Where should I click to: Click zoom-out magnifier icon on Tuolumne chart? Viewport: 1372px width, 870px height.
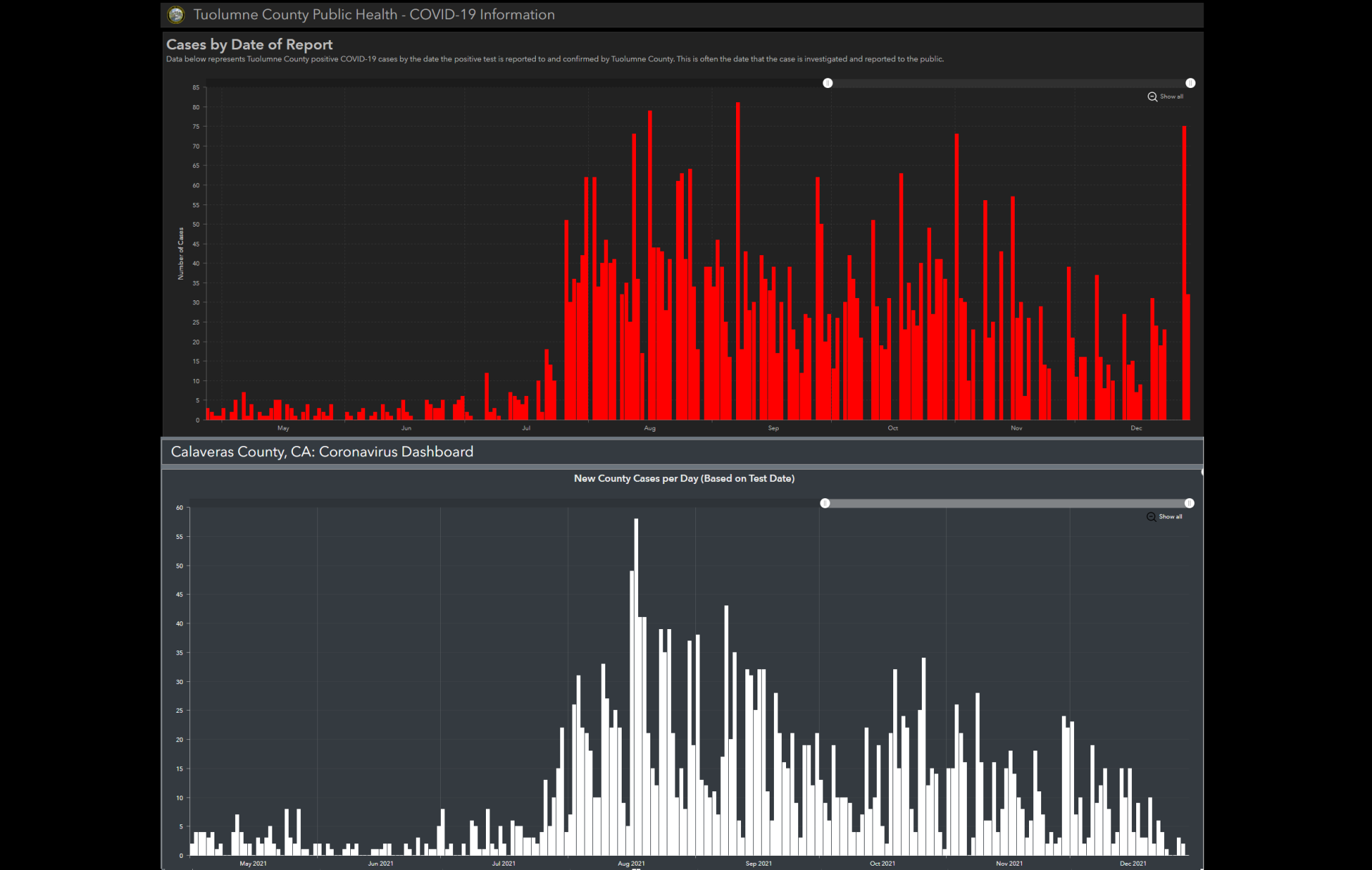point(1152,97)
